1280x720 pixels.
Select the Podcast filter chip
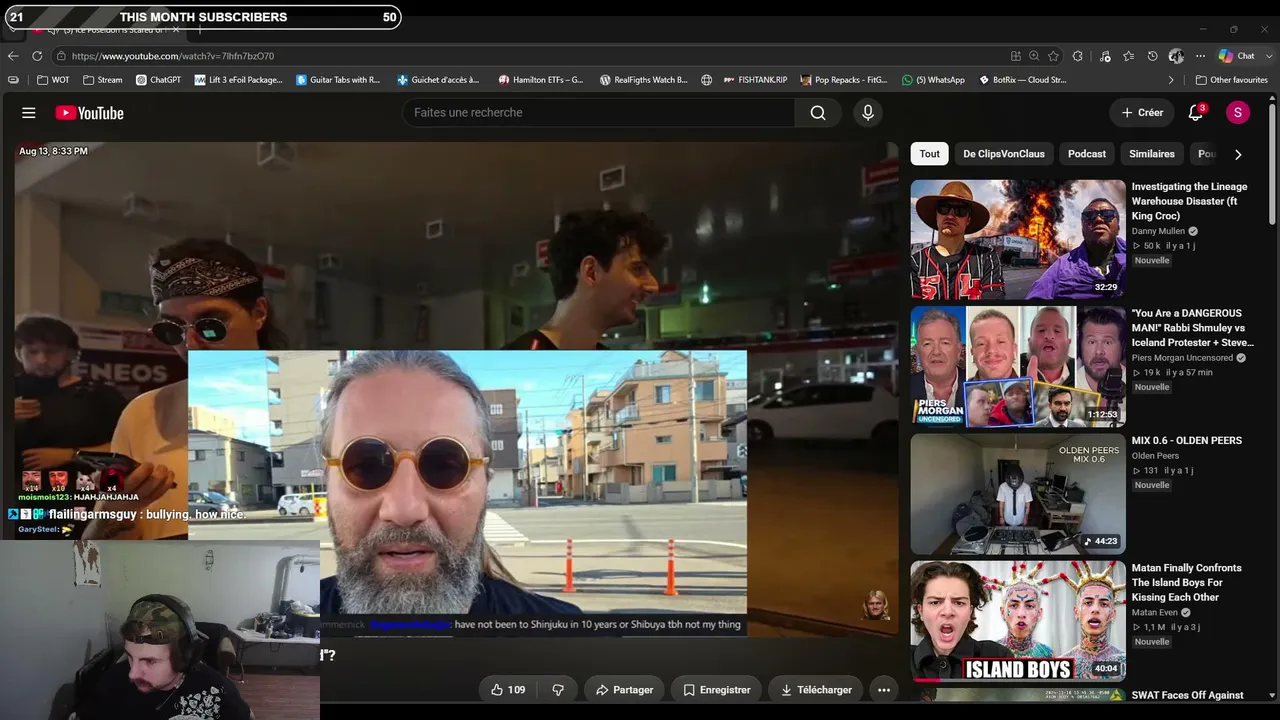click(1087, 154)
